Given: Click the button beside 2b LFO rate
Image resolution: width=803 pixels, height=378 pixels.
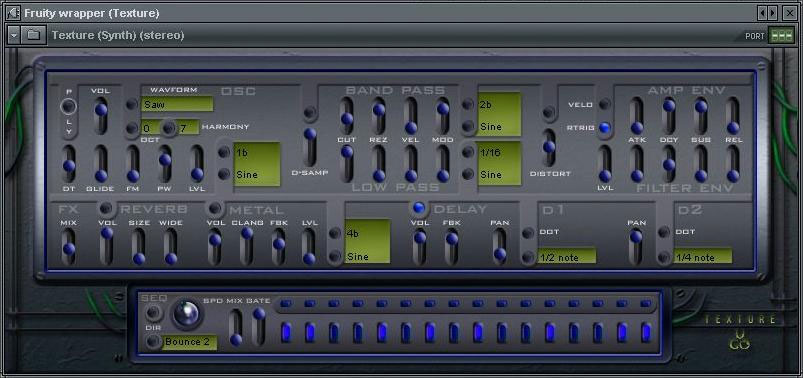Looking at the screenshot, I should pos(467,104).
